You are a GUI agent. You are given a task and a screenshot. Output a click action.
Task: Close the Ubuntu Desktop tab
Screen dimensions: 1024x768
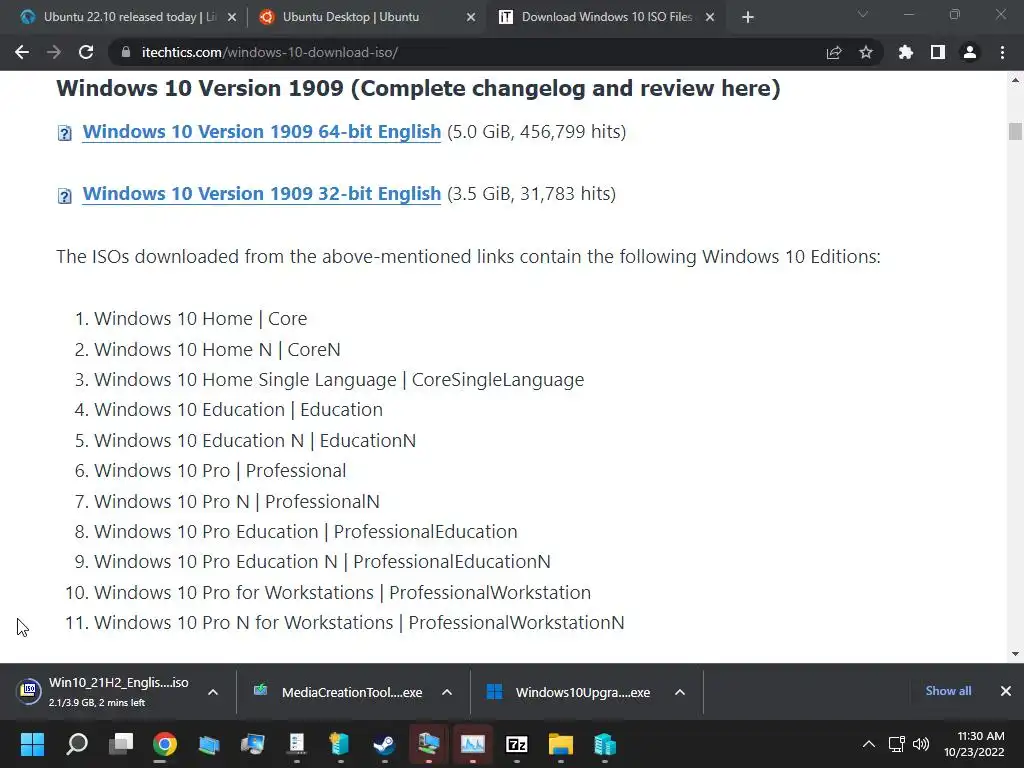(471, 18)
